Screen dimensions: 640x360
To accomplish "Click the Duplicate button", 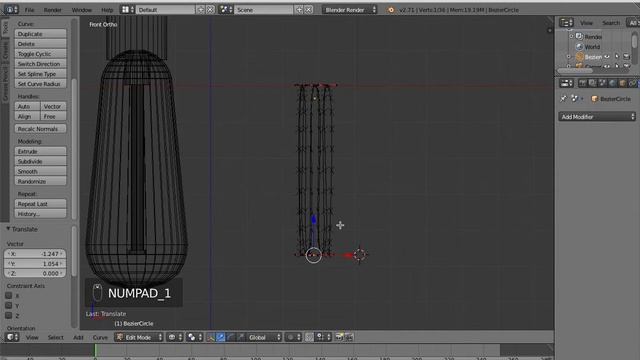I will coord(40,34).
